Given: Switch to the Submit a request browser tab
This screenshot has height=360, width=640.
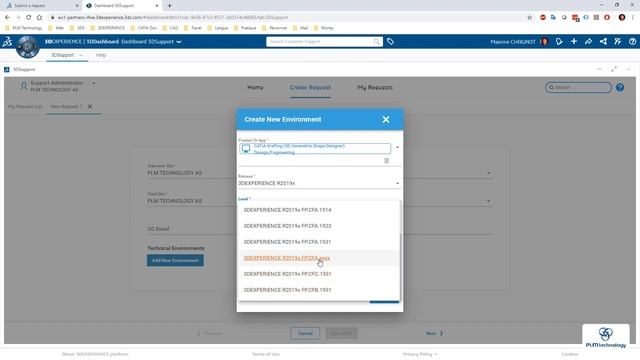Looking at the screenshot, I should pos(41,6).
